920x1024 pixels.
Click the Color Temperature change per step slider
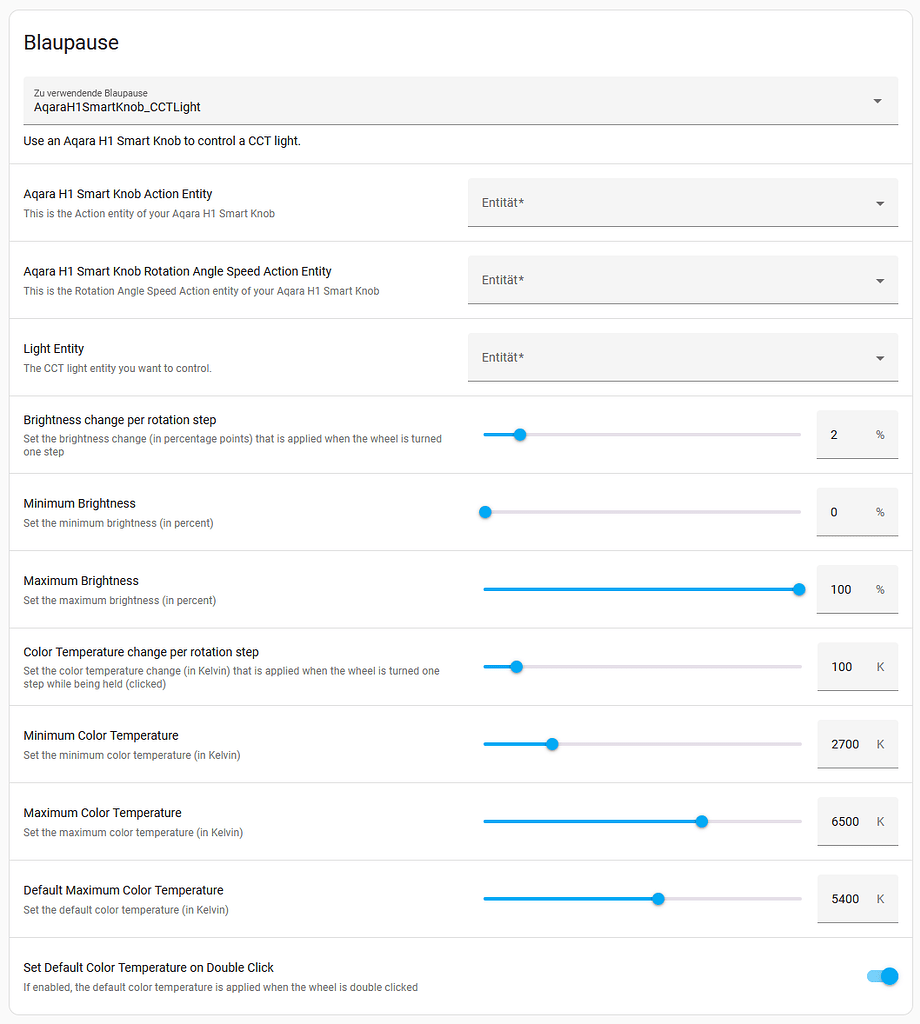tap(516, 666)
